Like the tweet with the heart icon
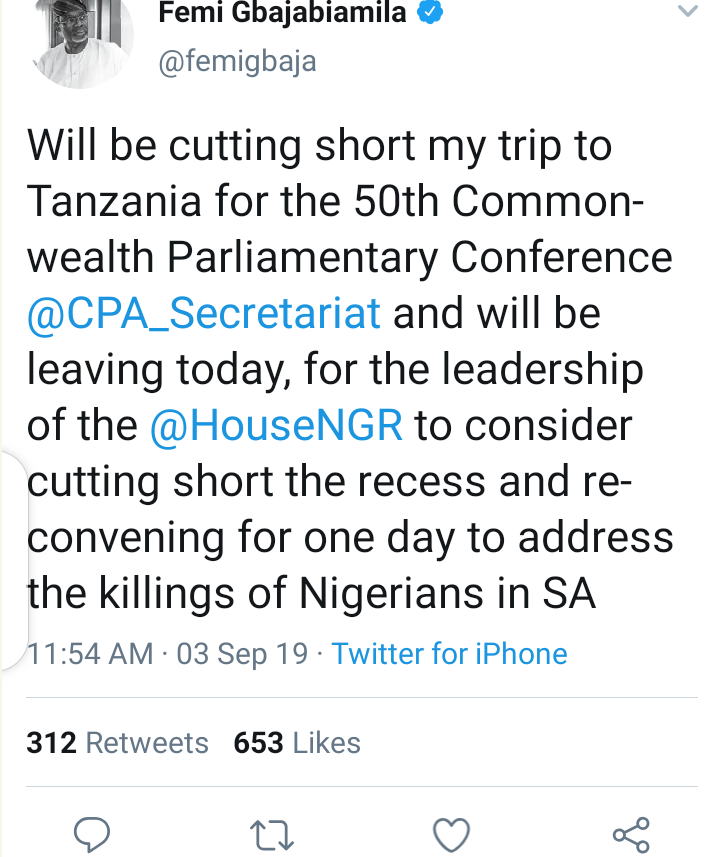This screenshot has height=857, width=722. [x=451, y=833]
